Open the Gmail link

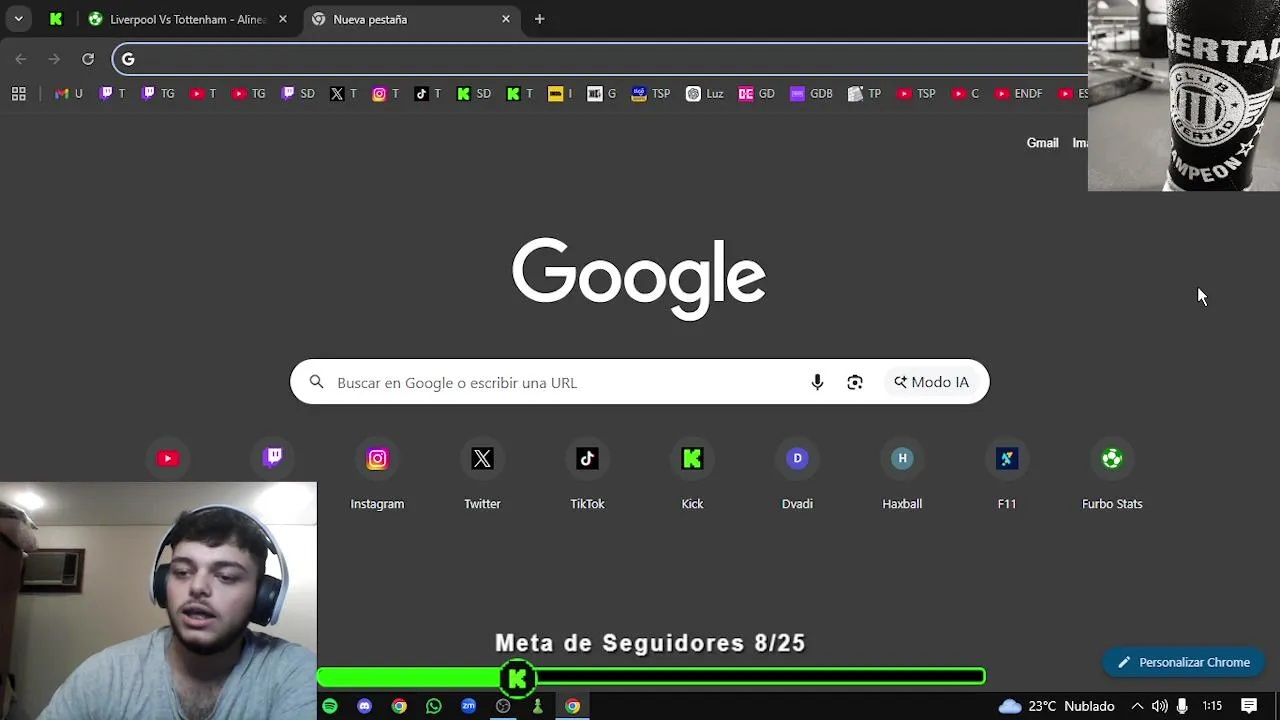coord(1042,143)
